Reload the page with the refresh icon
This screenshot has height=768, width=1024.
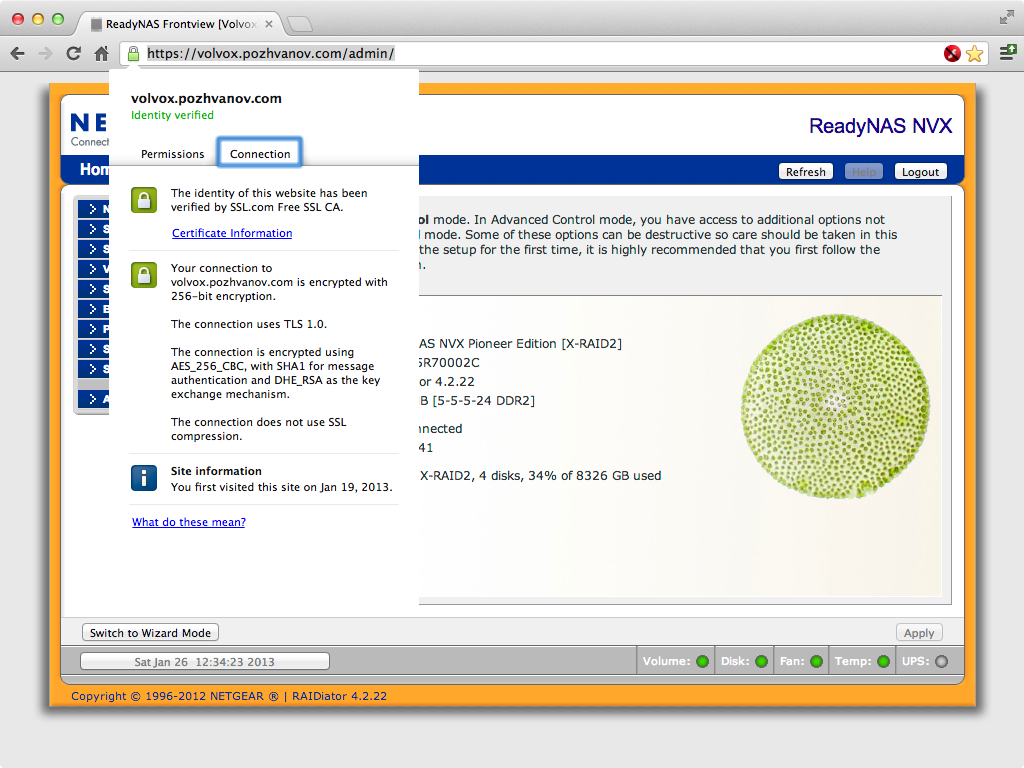73,54
